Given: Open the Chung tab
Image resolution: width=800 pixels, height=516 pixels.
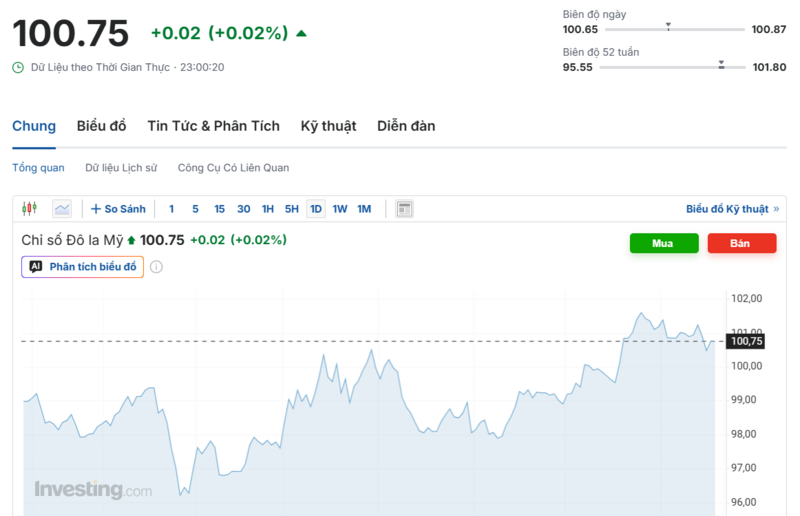Looking at the screenshot, I should [x=34, y=126].
